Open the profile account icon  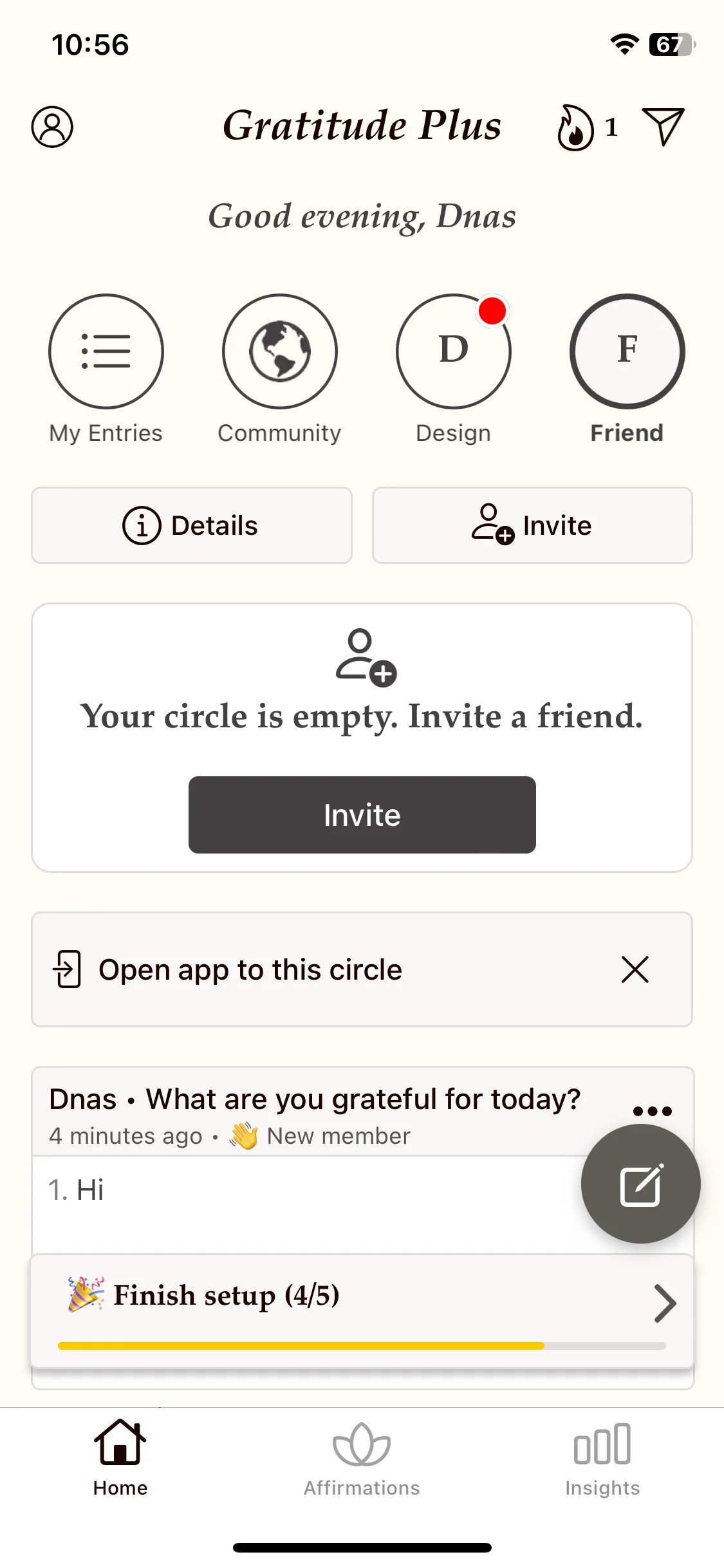52,127
